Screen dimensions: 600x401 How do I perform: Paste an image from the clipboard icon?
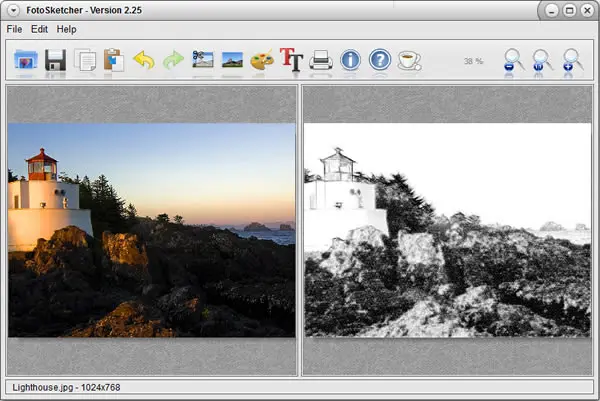(114, 60)
